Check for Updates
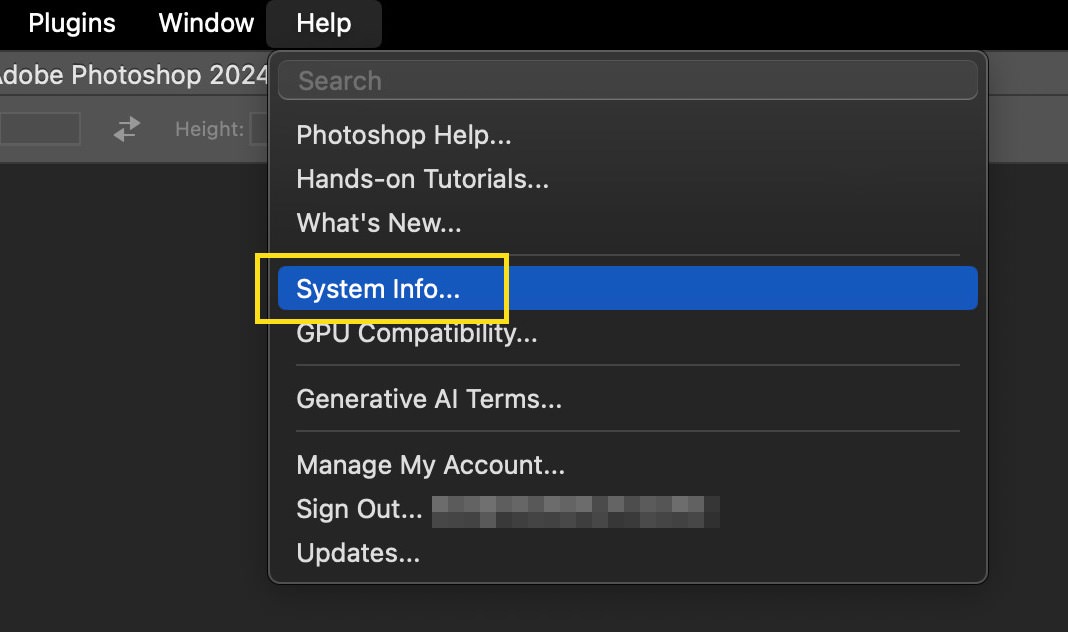This screenshot has height=632, width=1068. (x=358, y=553)
